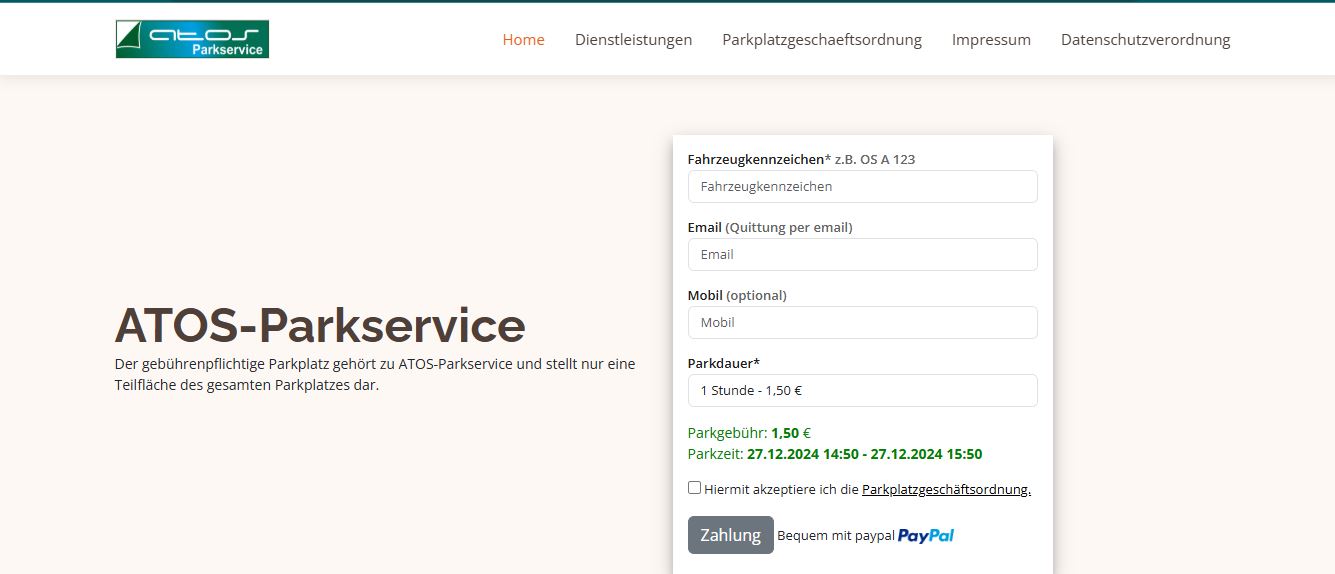Tick the Parkplatzgeschäftsordnung acceptance checkbox
1335x574 pixels.
694,488
